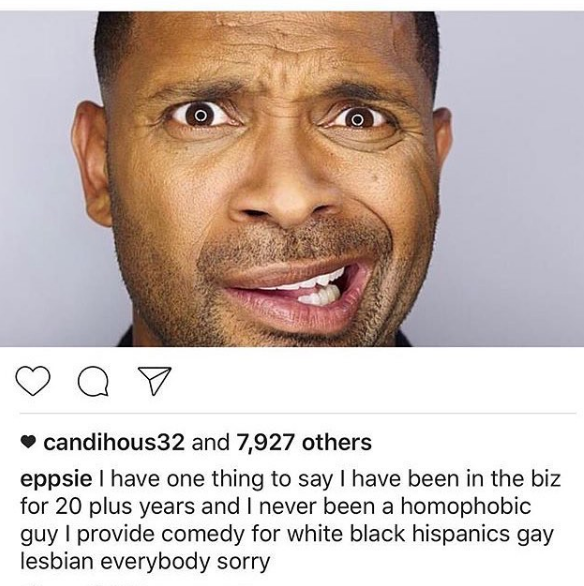Share the post using the paper plane icon

[155, 380]
